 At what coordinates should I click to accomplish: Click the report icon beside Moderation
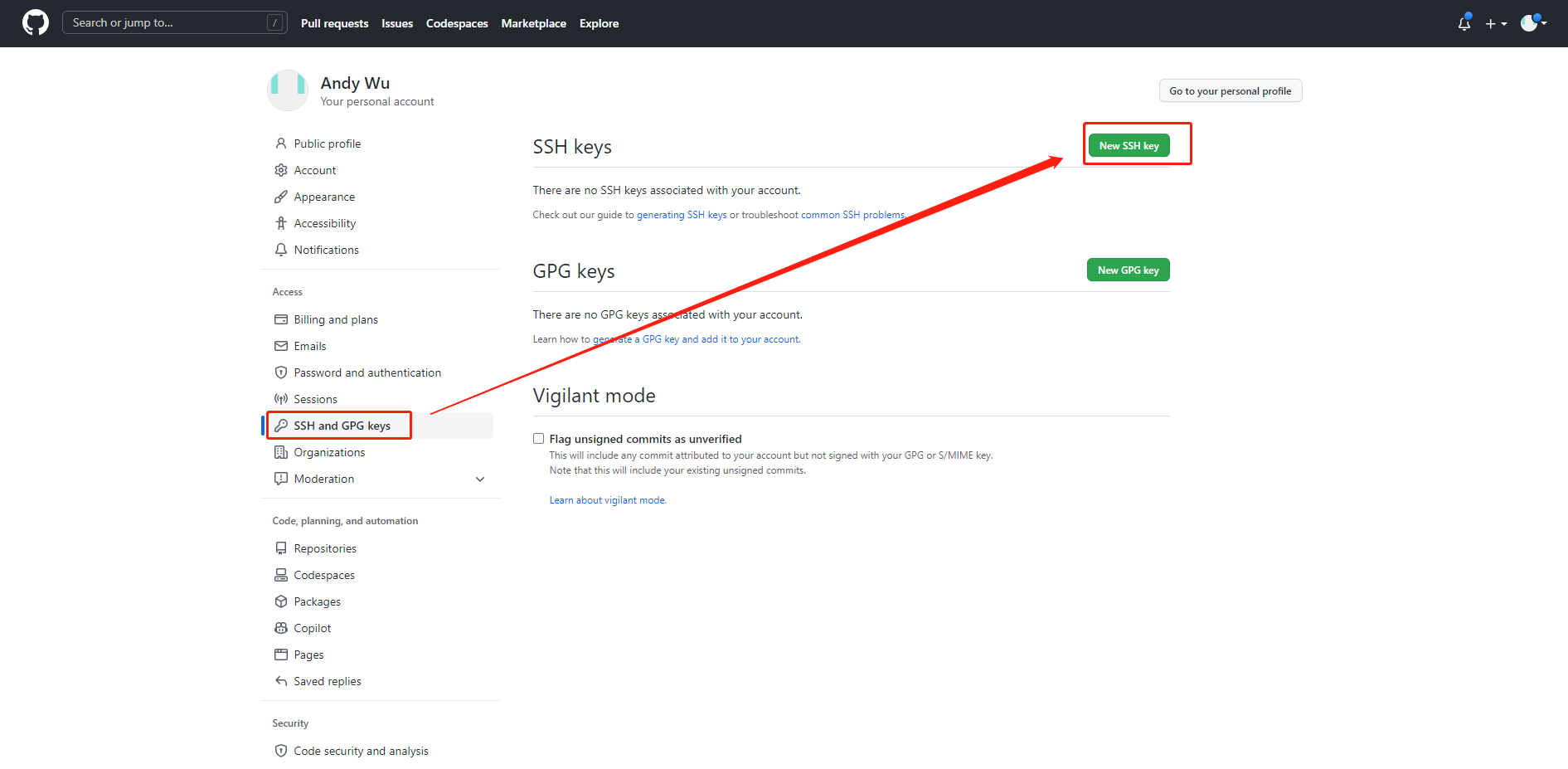pos(281,479)
